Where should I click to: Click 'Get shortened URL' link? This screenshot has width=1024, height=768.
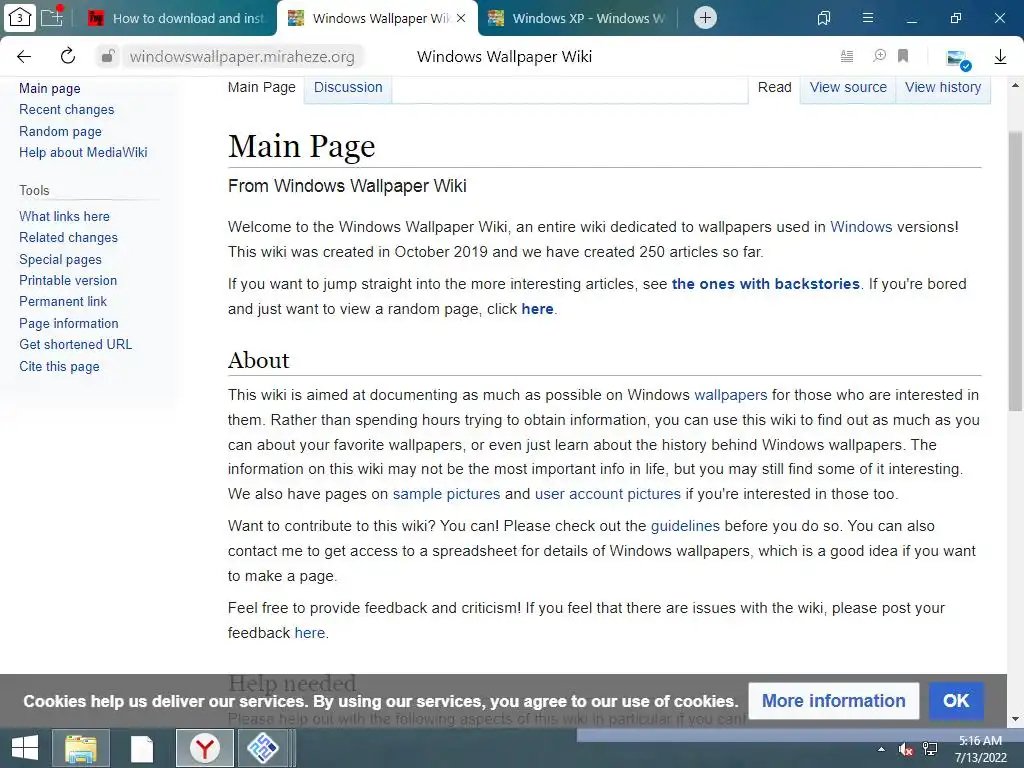[75, 344]
